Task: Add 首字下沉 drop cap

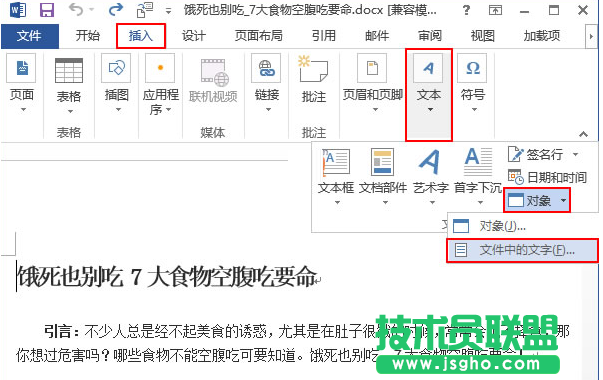Action: click(478, 177)
